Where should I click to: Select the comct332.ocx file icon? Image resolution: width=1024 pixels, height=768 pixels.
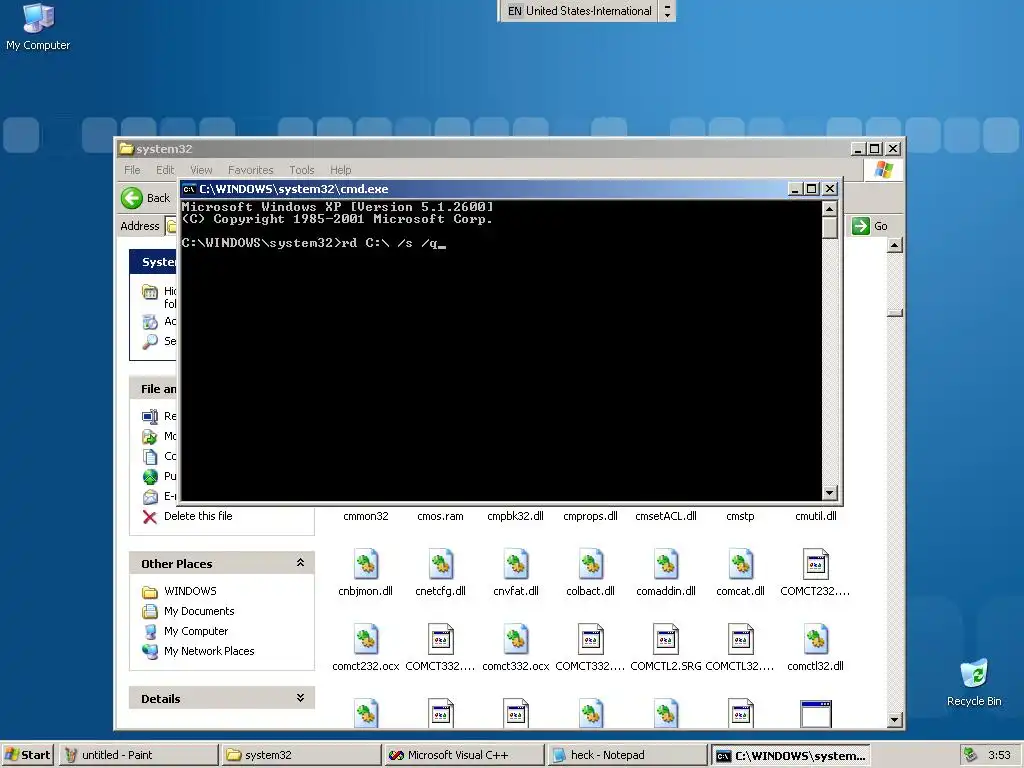pyautogui.click(x=515, y=639)
